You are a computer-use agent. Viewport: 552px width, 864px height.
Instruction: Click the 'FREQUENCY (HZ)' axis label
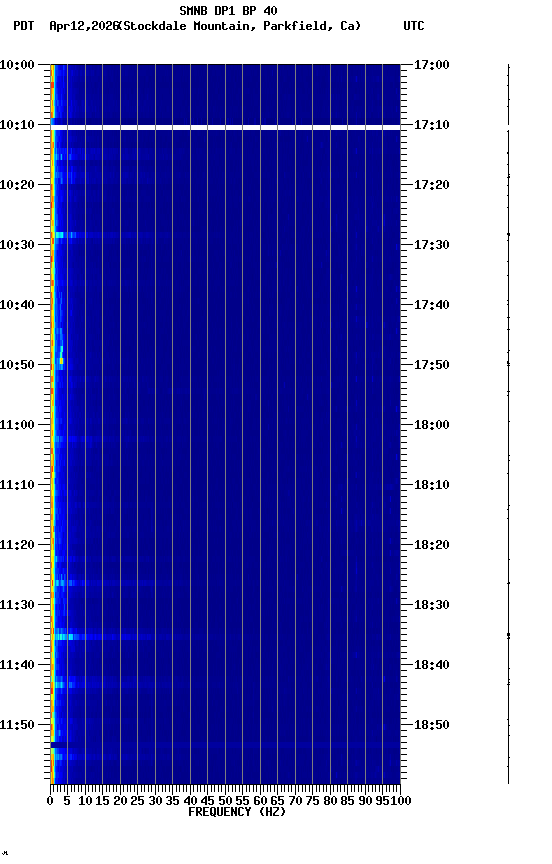coord(237,812)
